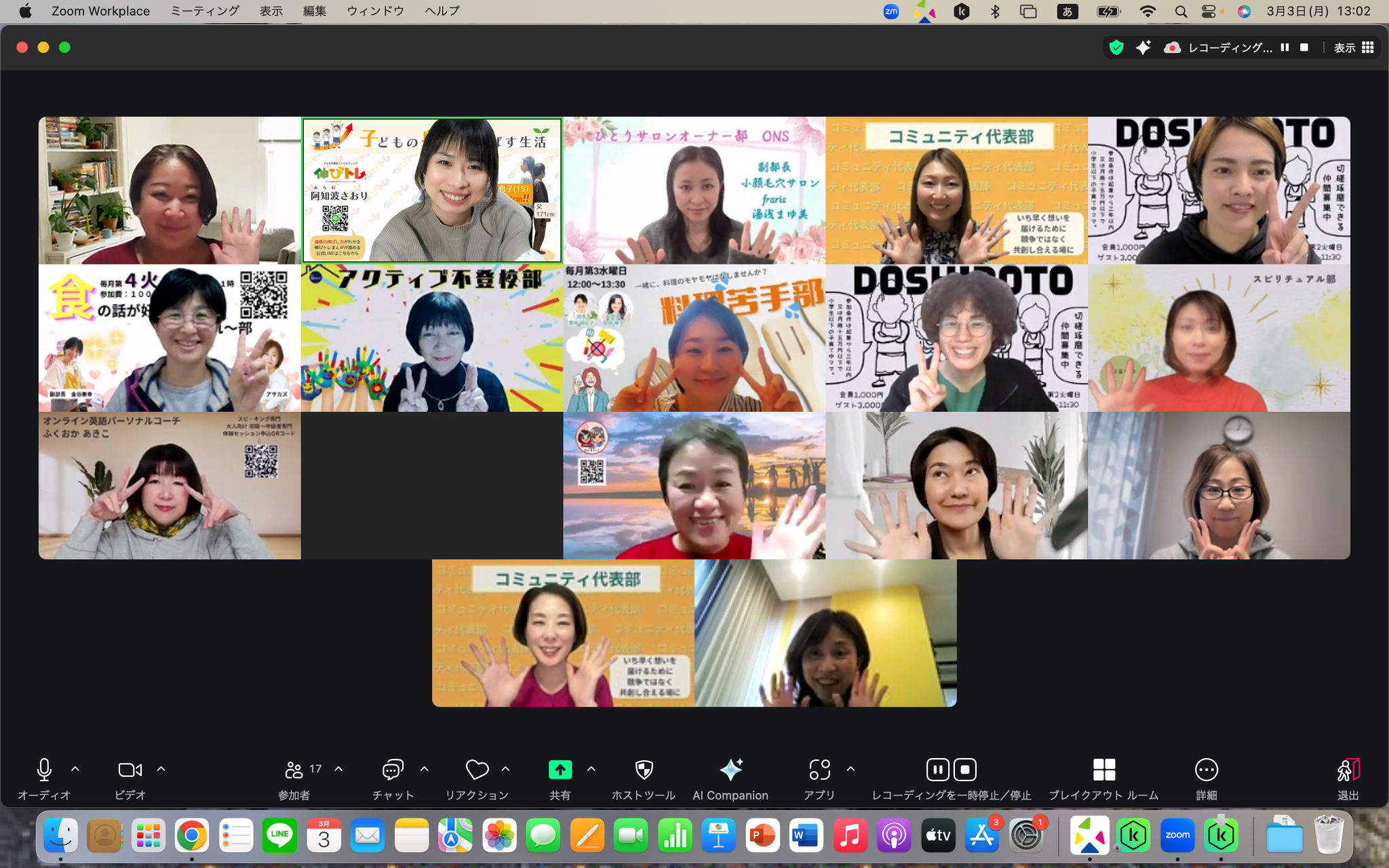
Task: Open Zoom app in the Dock
Action: point(1177,835)
